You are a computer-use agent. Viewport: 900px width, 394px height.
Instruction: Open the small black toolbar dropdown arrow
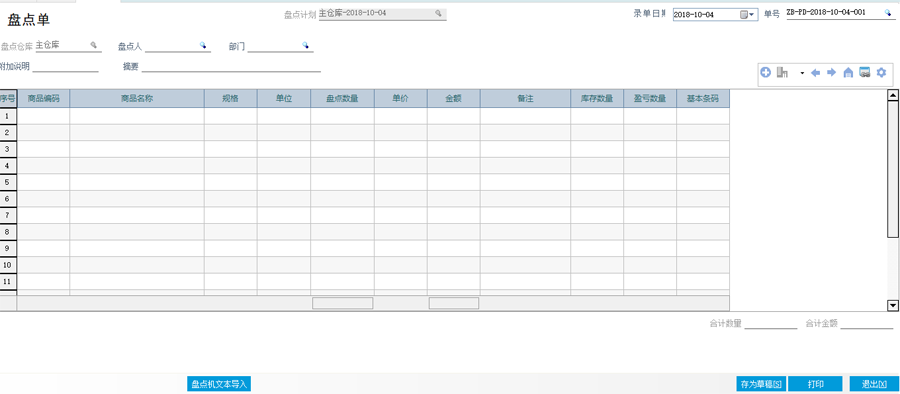pyautogui.click(x=802, y=73)
